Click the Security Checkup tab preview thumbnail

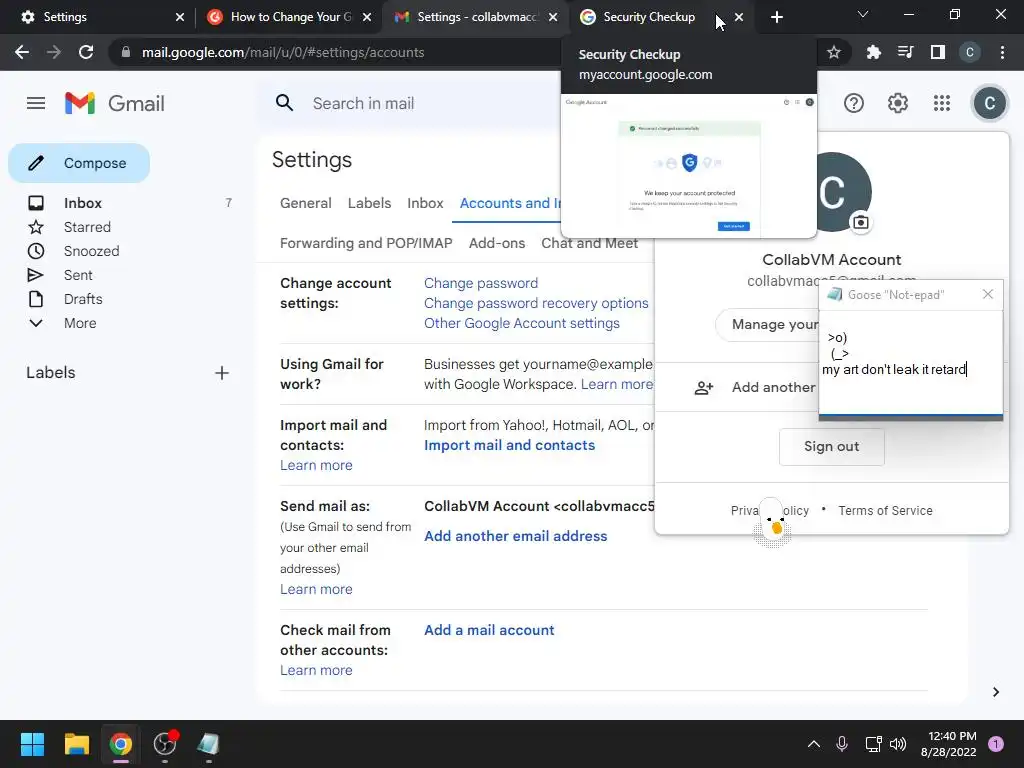coord(688,166)
